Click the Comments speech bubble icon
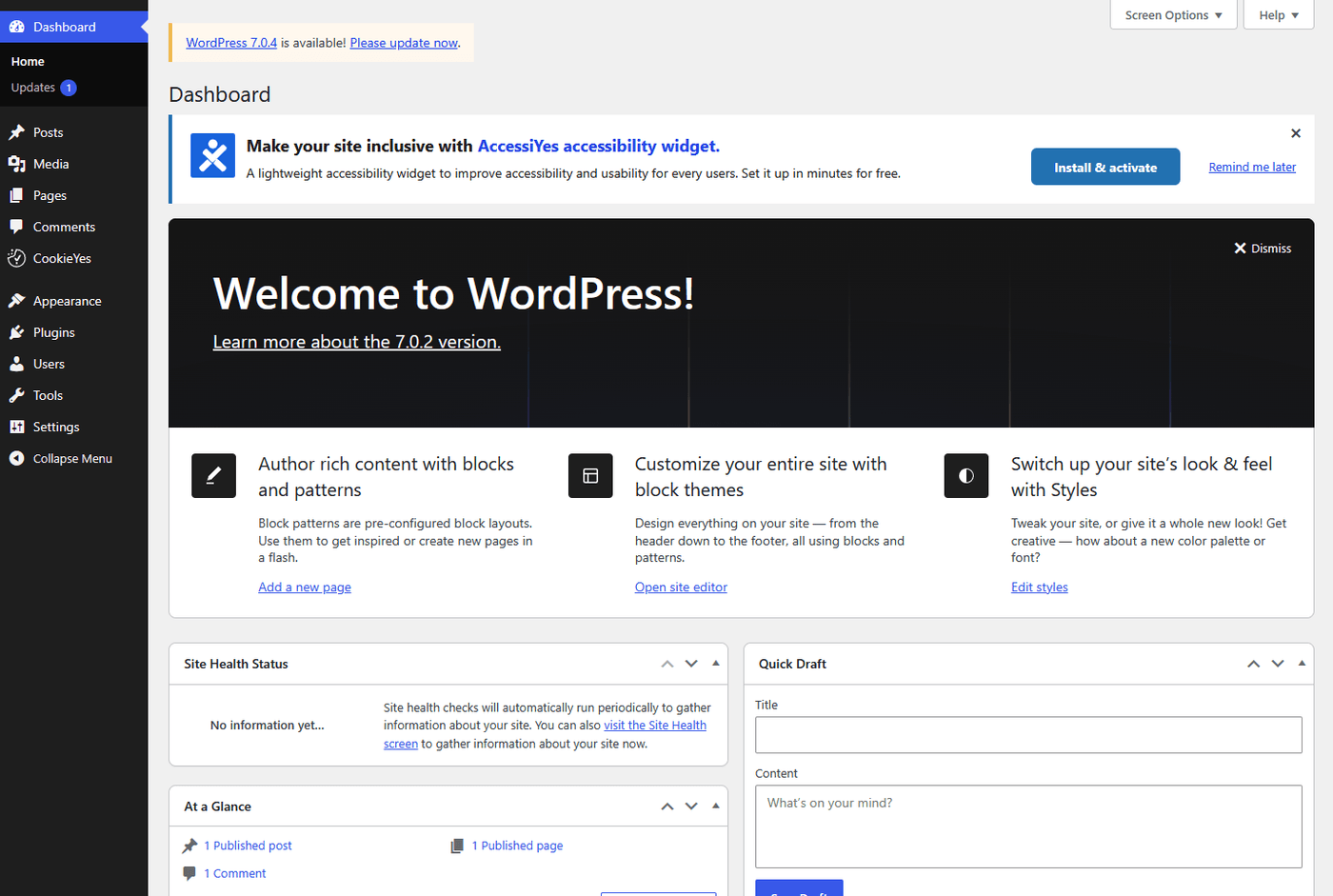This screenshot has height=896, width=1333. coord(16,227)
